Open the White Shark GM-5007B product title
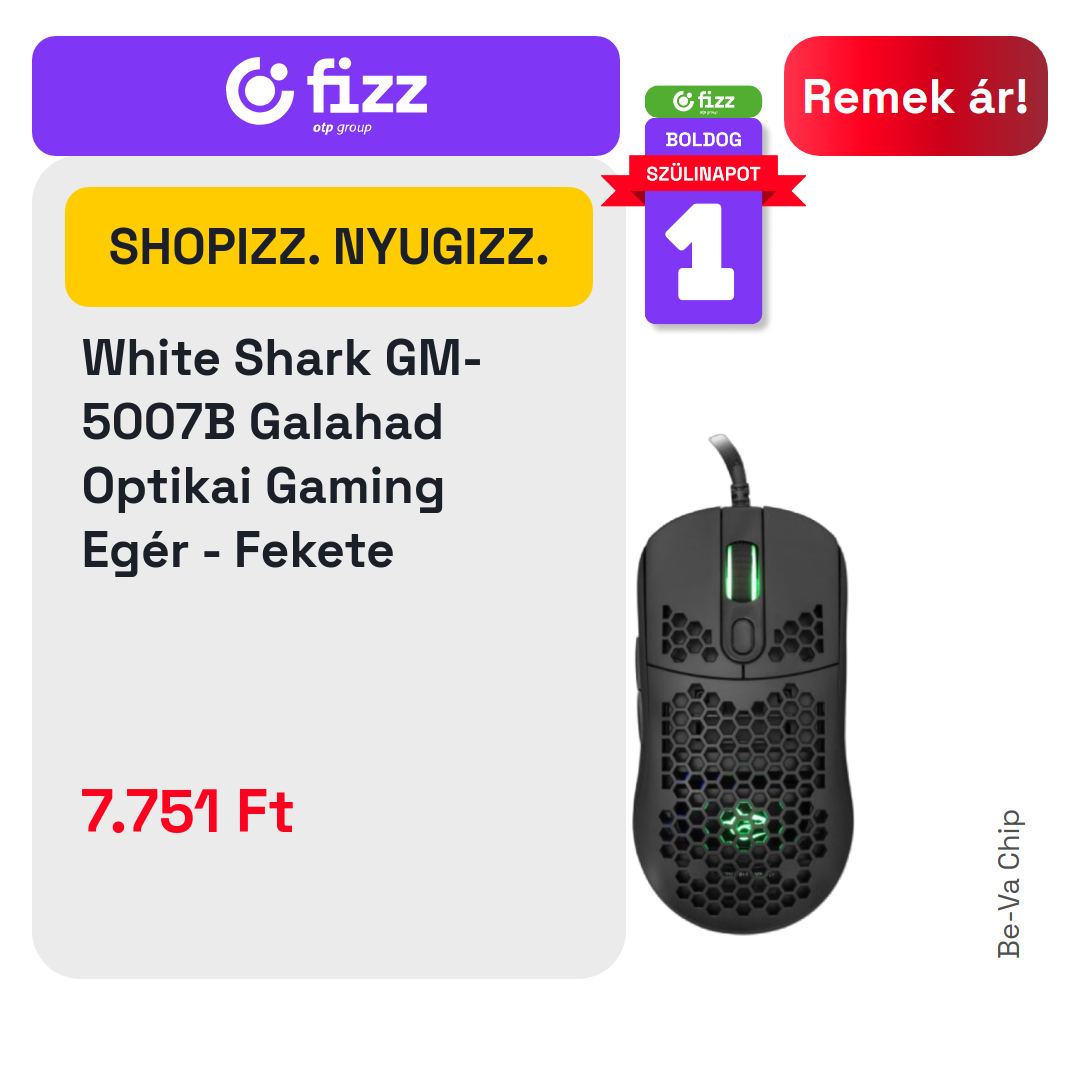 (281, 454)
